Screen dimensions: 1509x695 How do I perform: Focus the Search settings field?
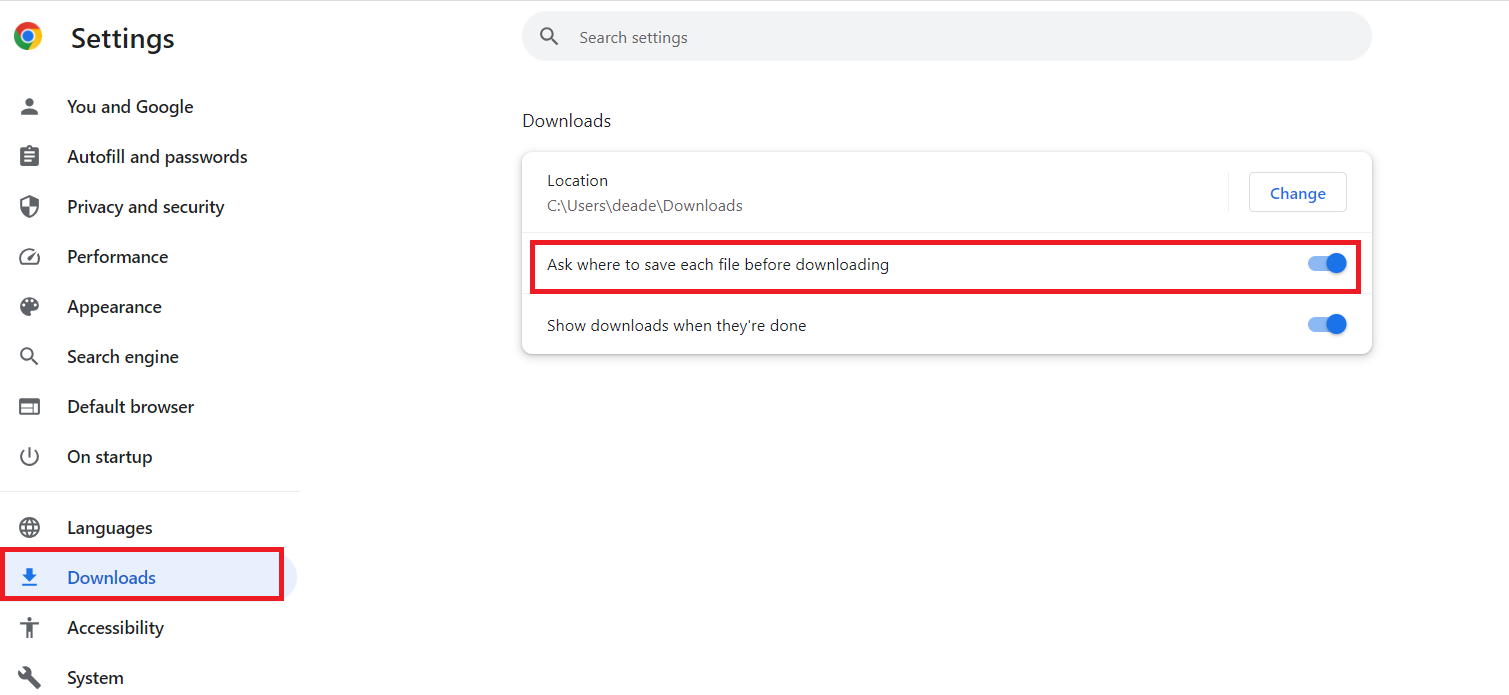tap(946, 37)
